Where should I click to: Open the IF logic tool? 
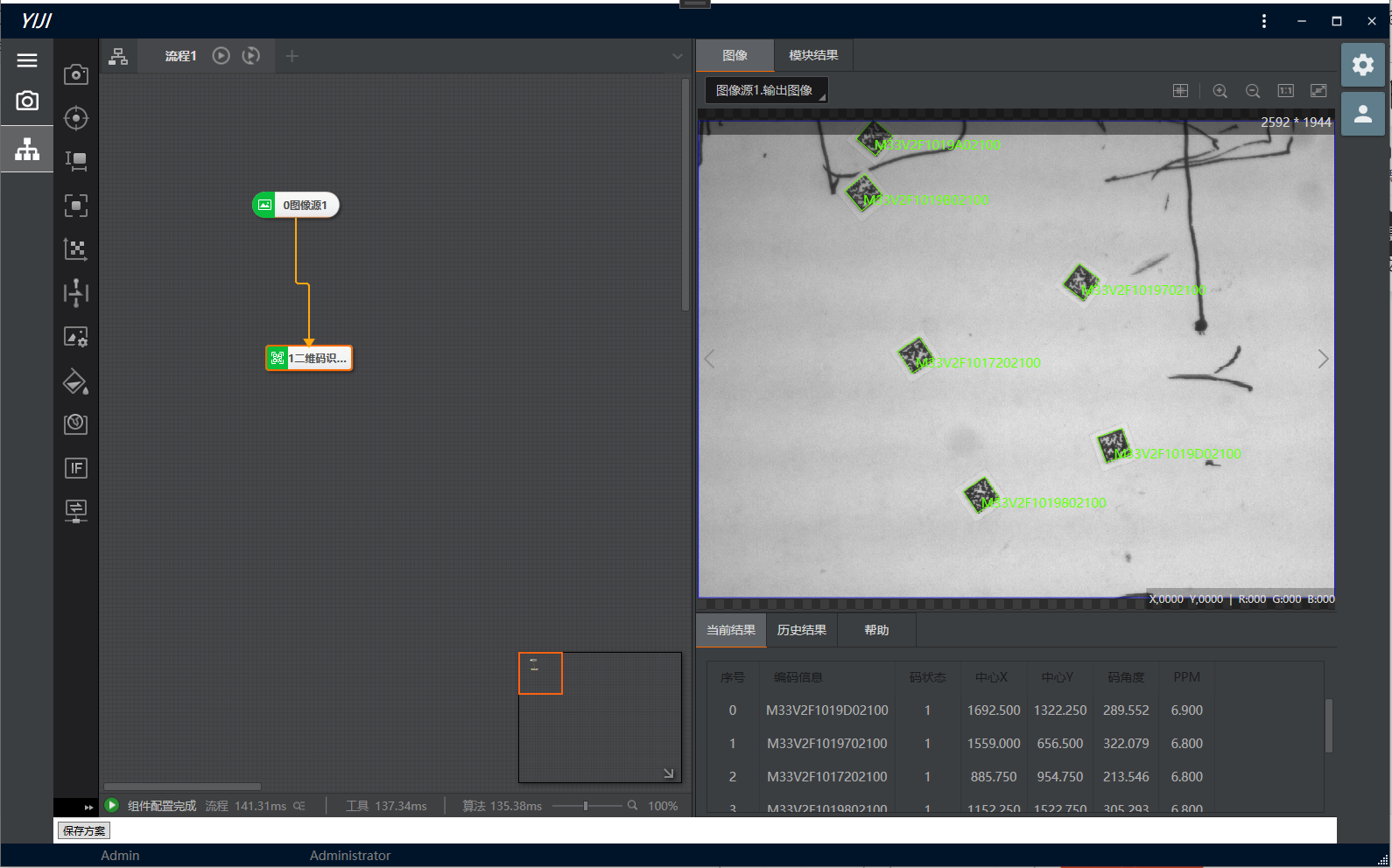point(76,468)
